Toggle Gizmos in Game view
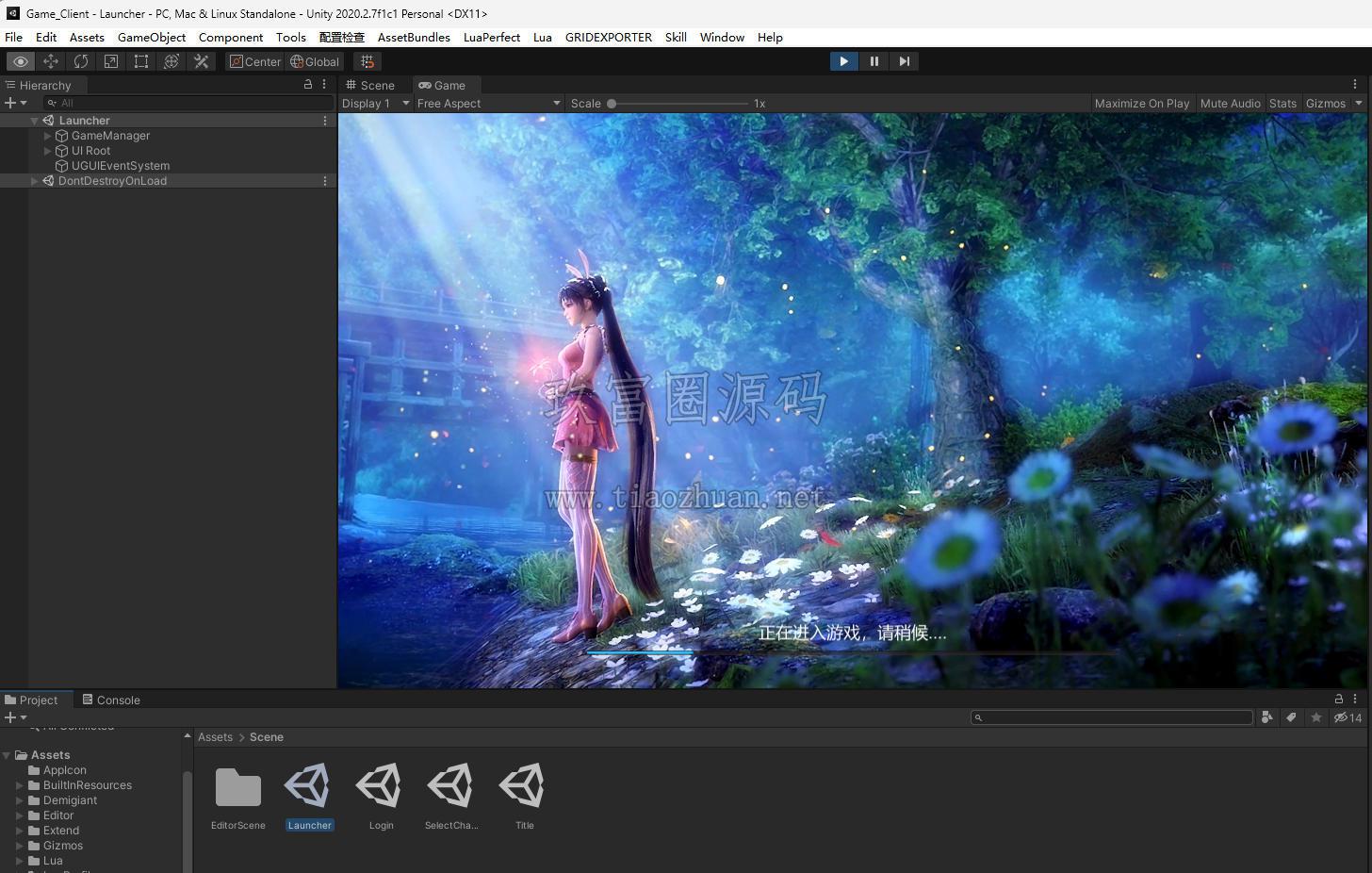The height and width of the screenshot is (873, 1372). click(1325, 104)
